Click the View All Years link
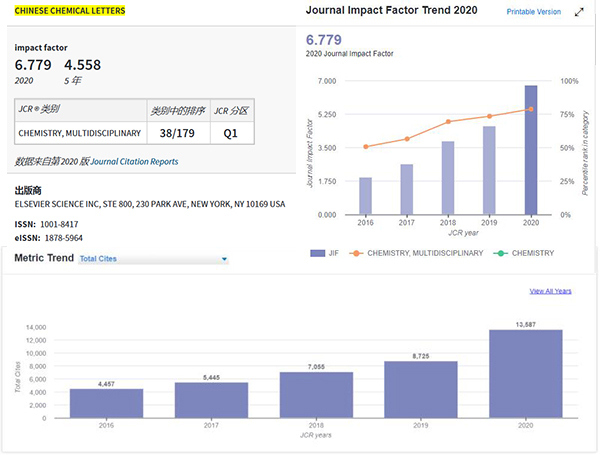 pyautogui.click(x=550, y=291)
